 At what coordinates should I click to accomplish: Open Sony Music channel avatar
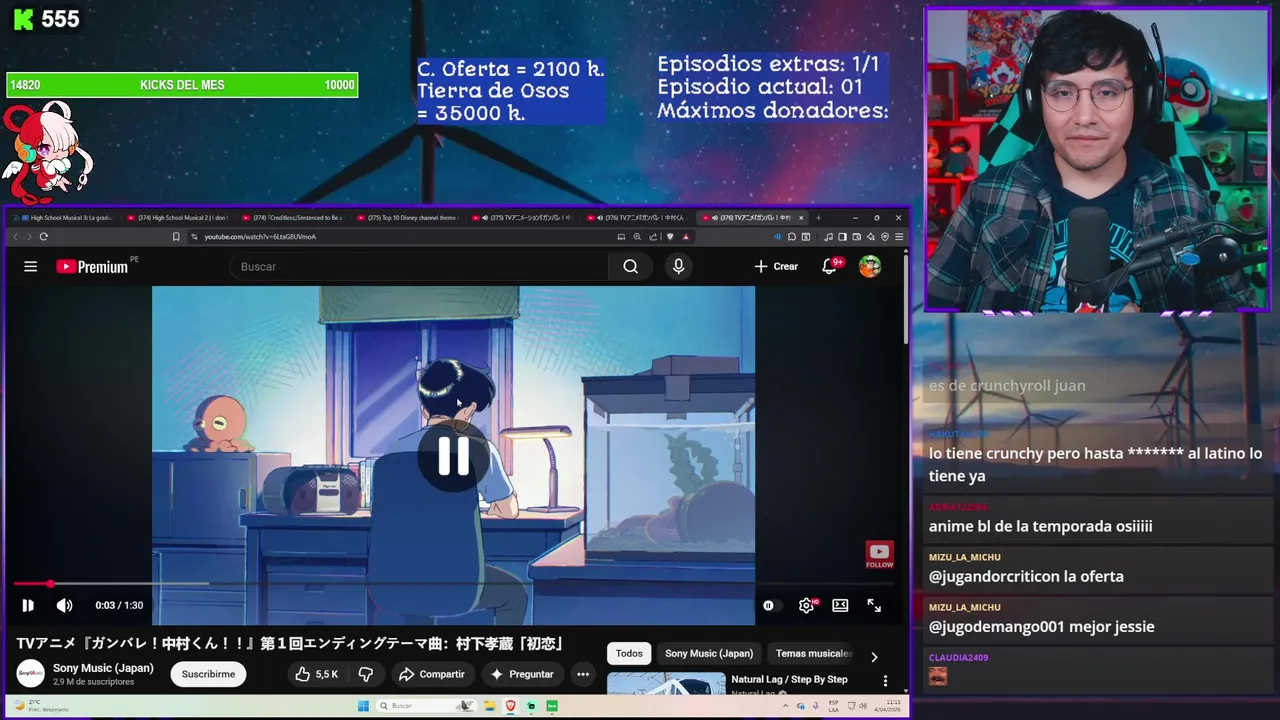click(30, 674)
